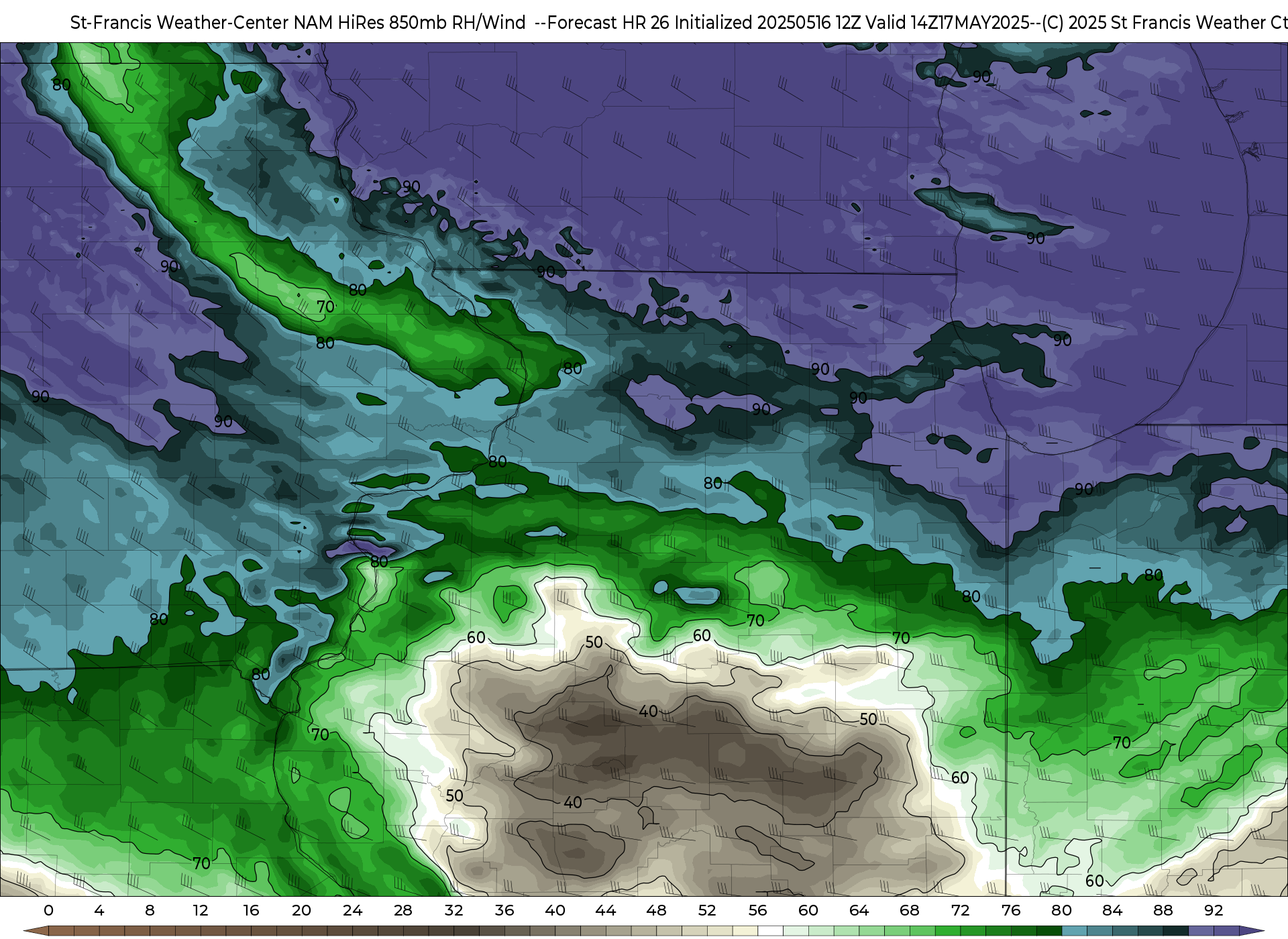Click colorbar tick label 28
The height and width of the screenshot is (939, 1288).
tap(403, 910)
